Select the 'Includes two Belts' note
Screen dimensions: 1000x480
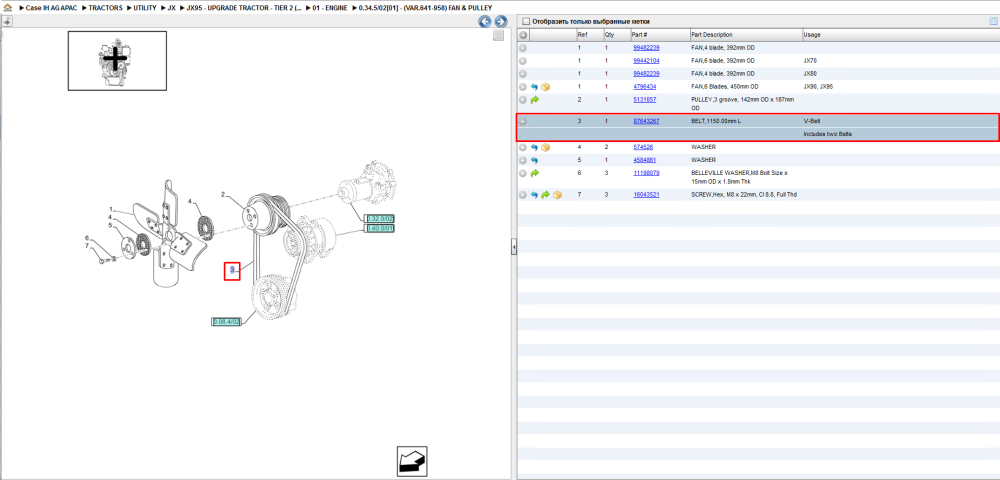[x=828, y=134]
